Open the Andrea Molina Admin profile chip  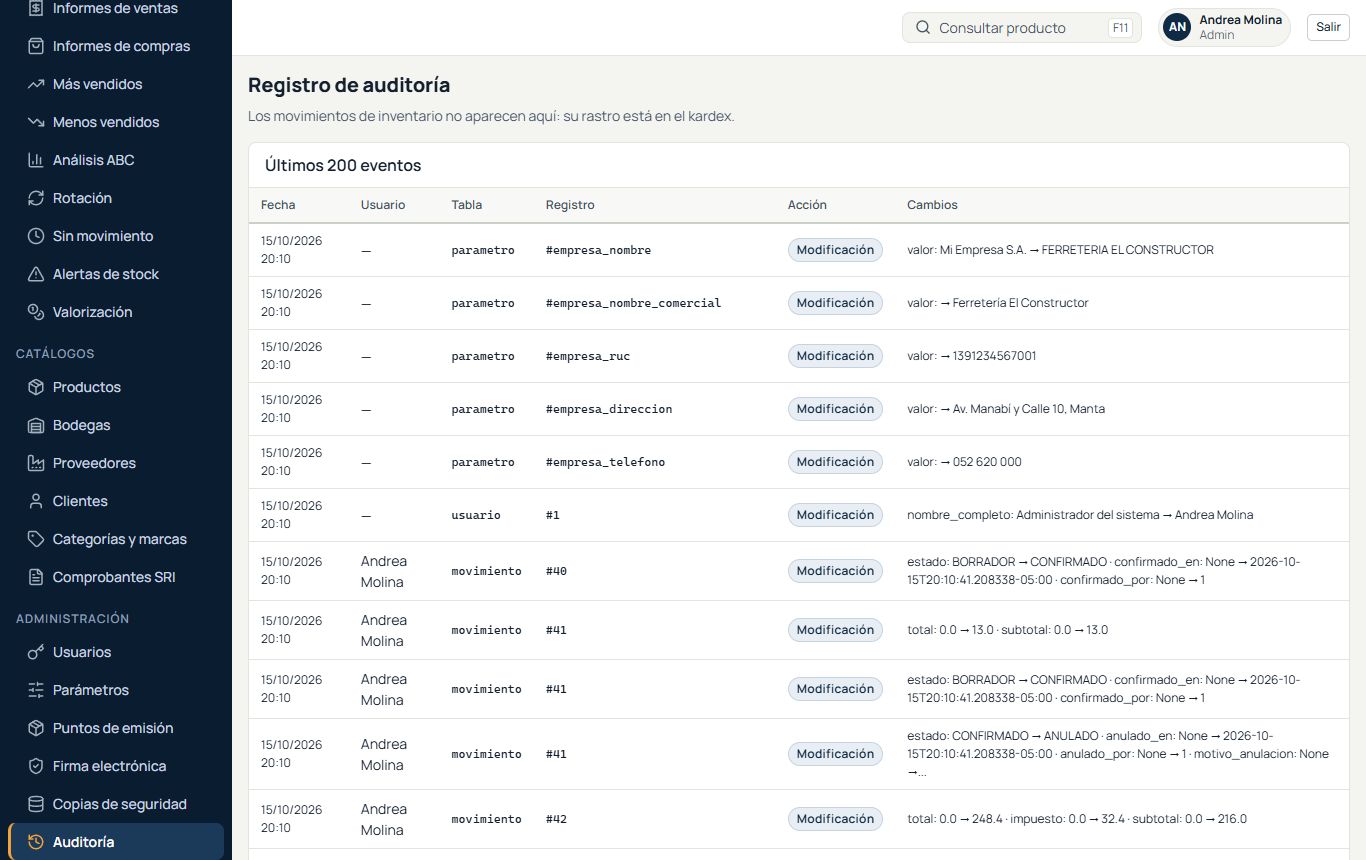(x=1224, y=27)
